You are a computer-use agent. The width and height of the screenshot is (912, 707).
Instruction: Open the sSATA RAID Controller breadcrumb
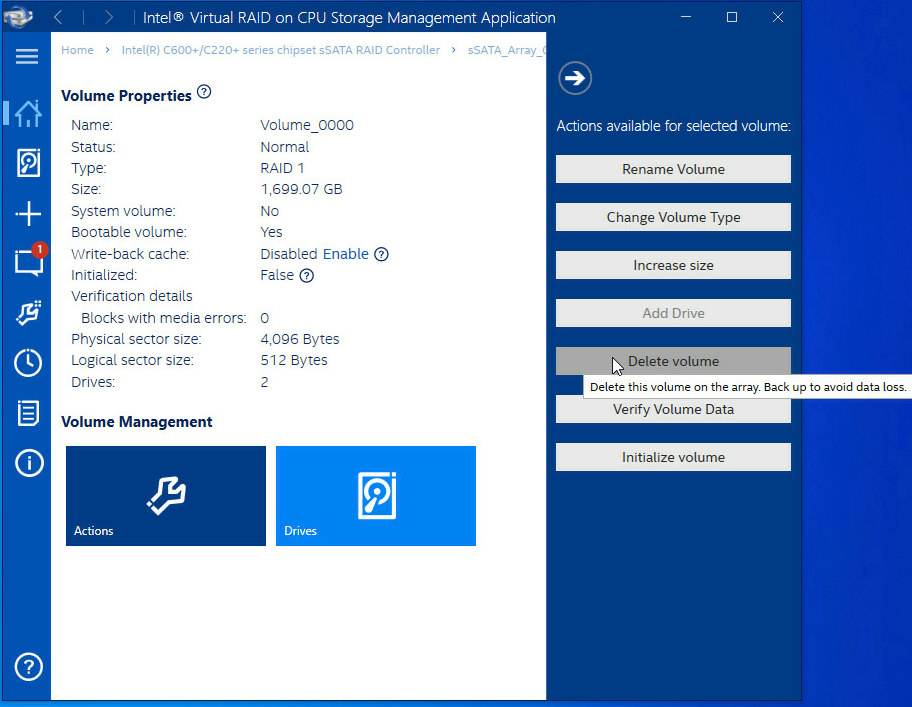(x=280, y=50)
